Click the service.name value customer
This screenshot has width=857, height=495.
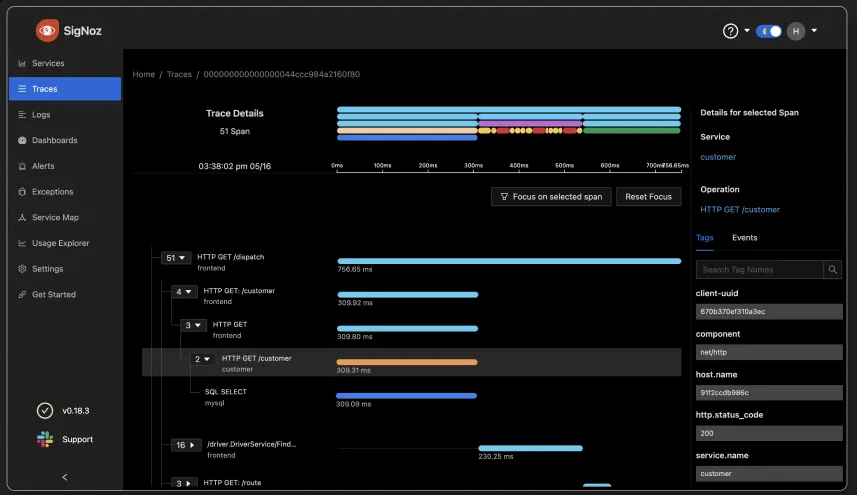(x=769, y=474)
